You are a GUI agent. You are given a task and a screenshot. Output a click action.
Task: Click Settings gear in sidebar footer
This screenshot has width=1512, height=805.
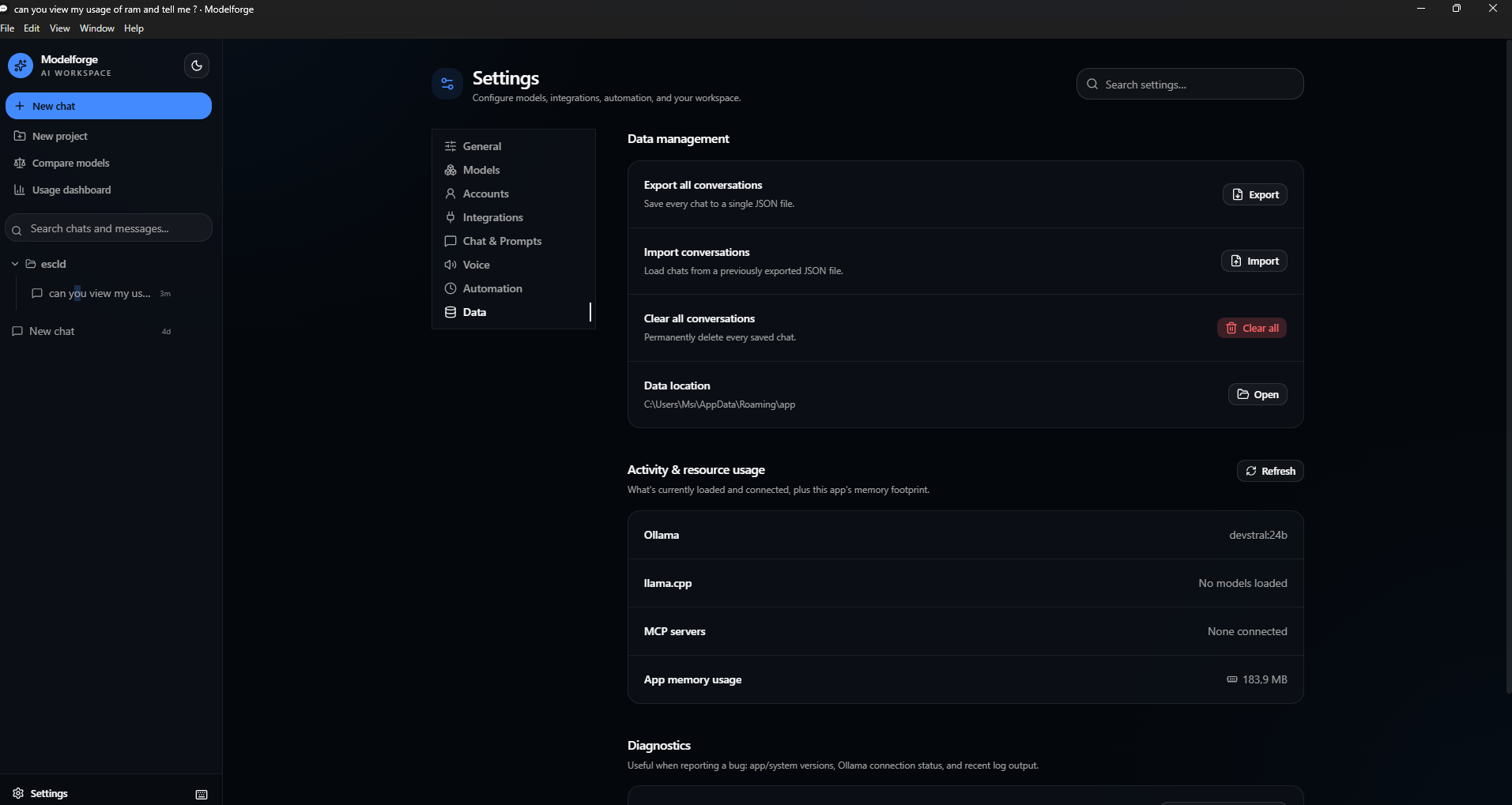pyautogui.click(x=18, y=793)
